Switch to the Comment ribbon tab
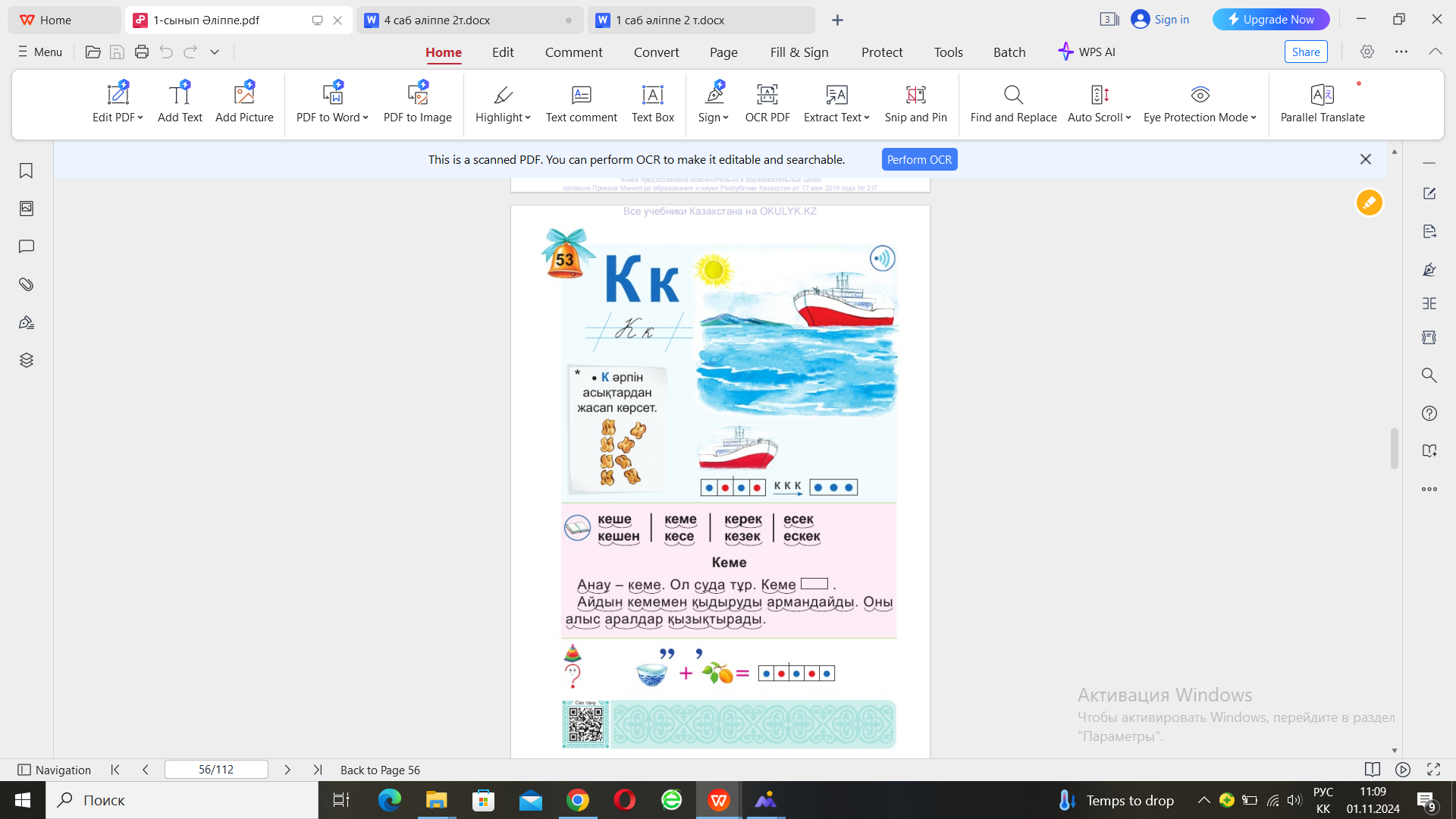The height and width of the screenshot is (819, 1456). (x=573, y=52)
